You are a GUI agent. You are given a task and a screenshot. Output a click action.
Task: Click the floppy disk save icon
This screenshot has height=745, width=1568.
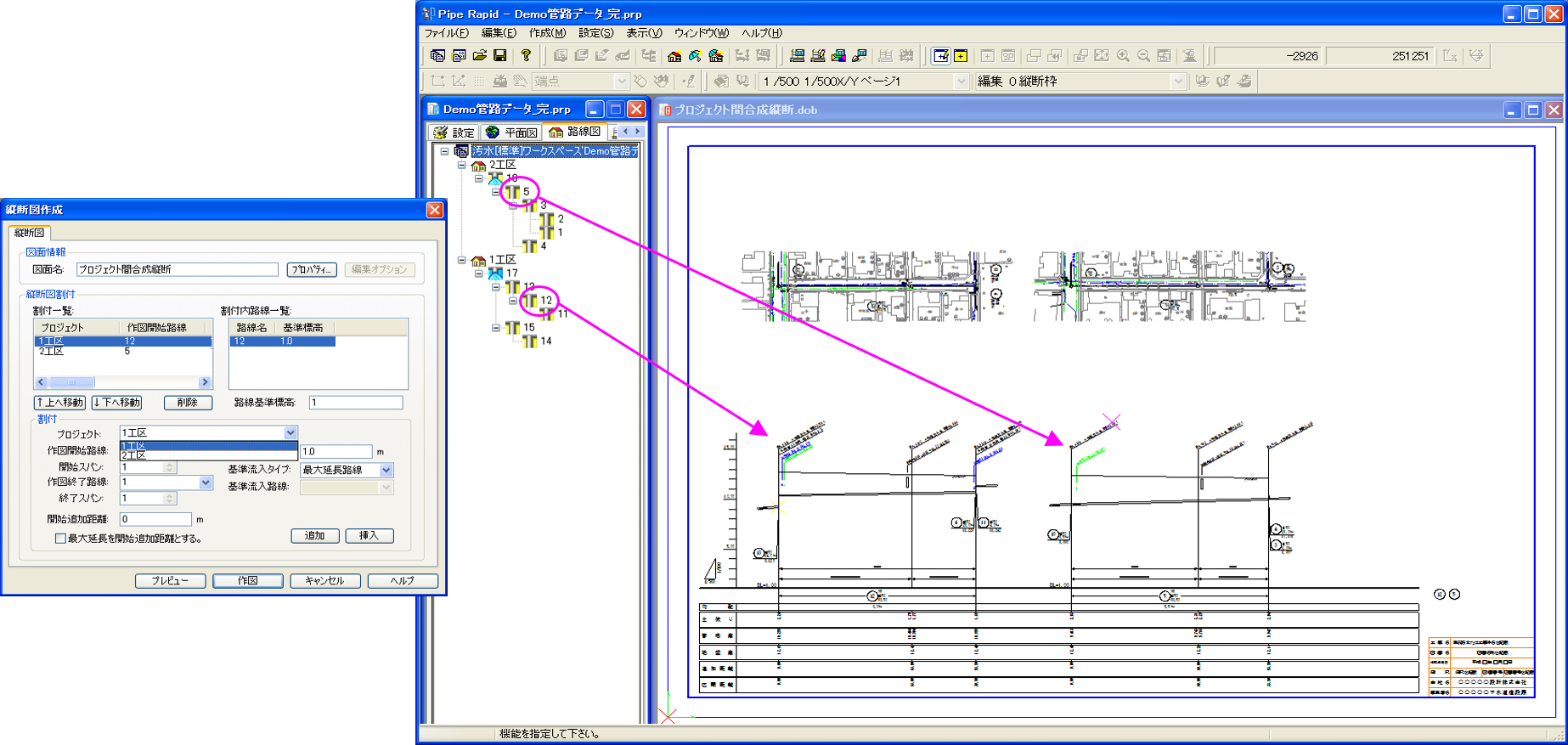click(x=500, y=56)
